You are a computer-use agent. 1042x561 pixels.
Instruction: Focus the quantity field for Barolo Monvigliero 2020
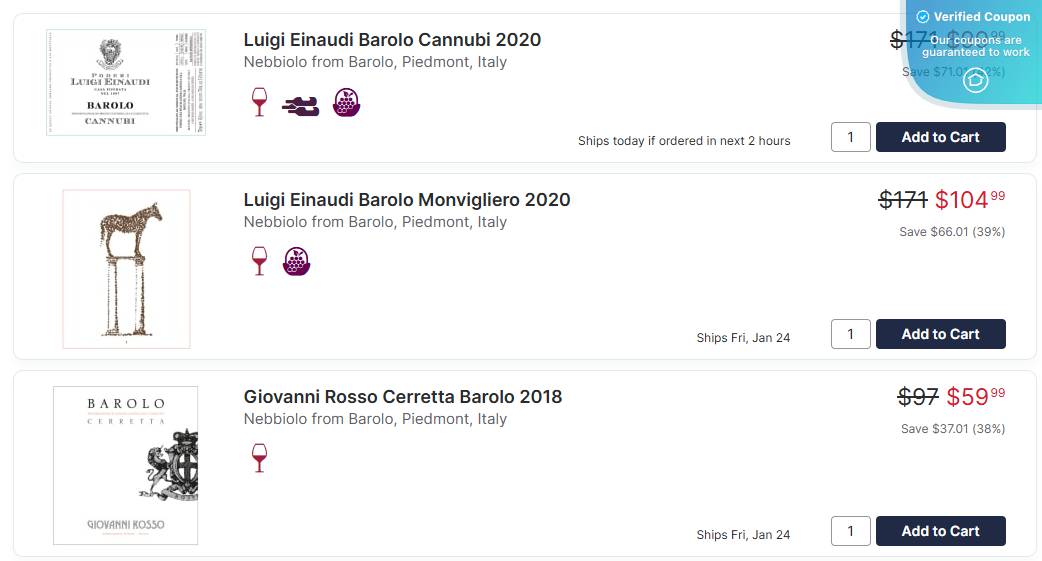[851, 334]
